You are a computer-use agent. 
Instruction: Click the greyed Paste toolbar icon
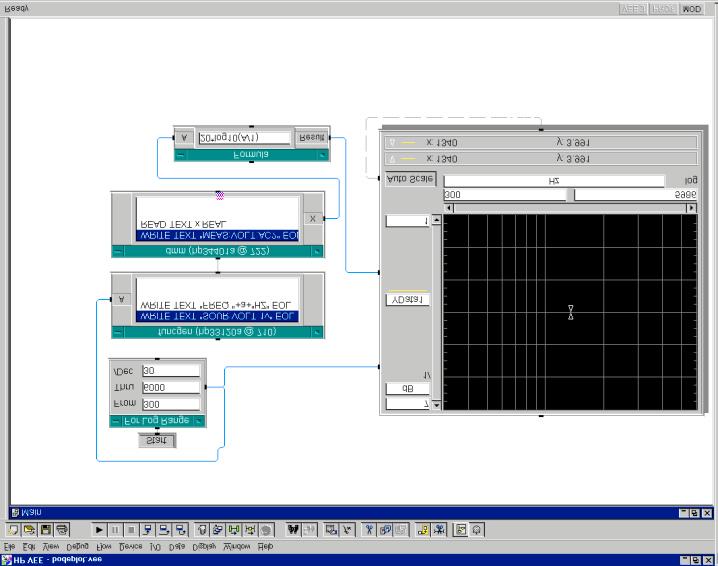click(401, 530)
